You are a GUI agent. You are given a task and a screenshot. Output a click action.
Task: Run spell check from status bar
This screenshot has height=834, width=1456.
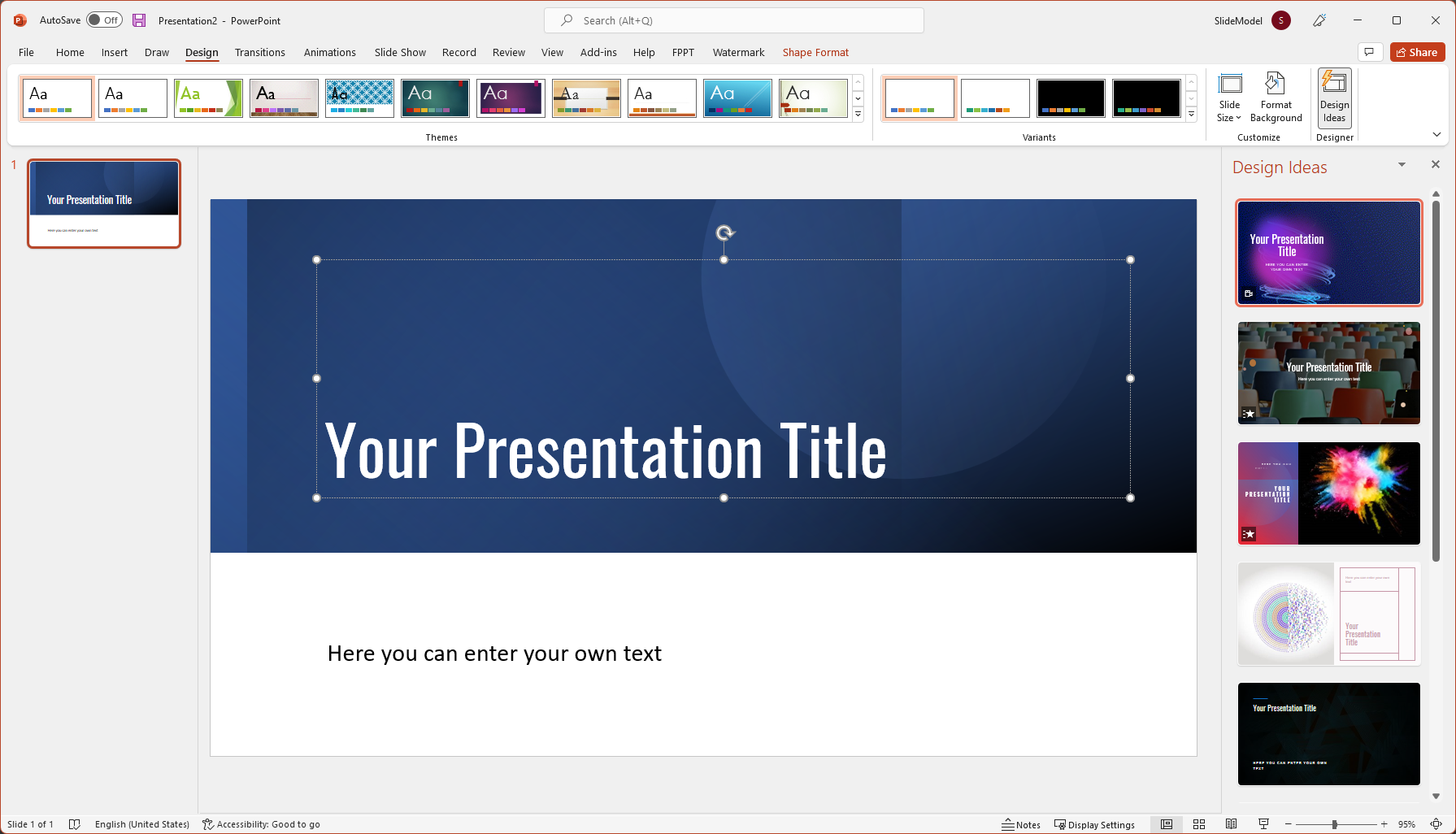click(x=75, y=823)
